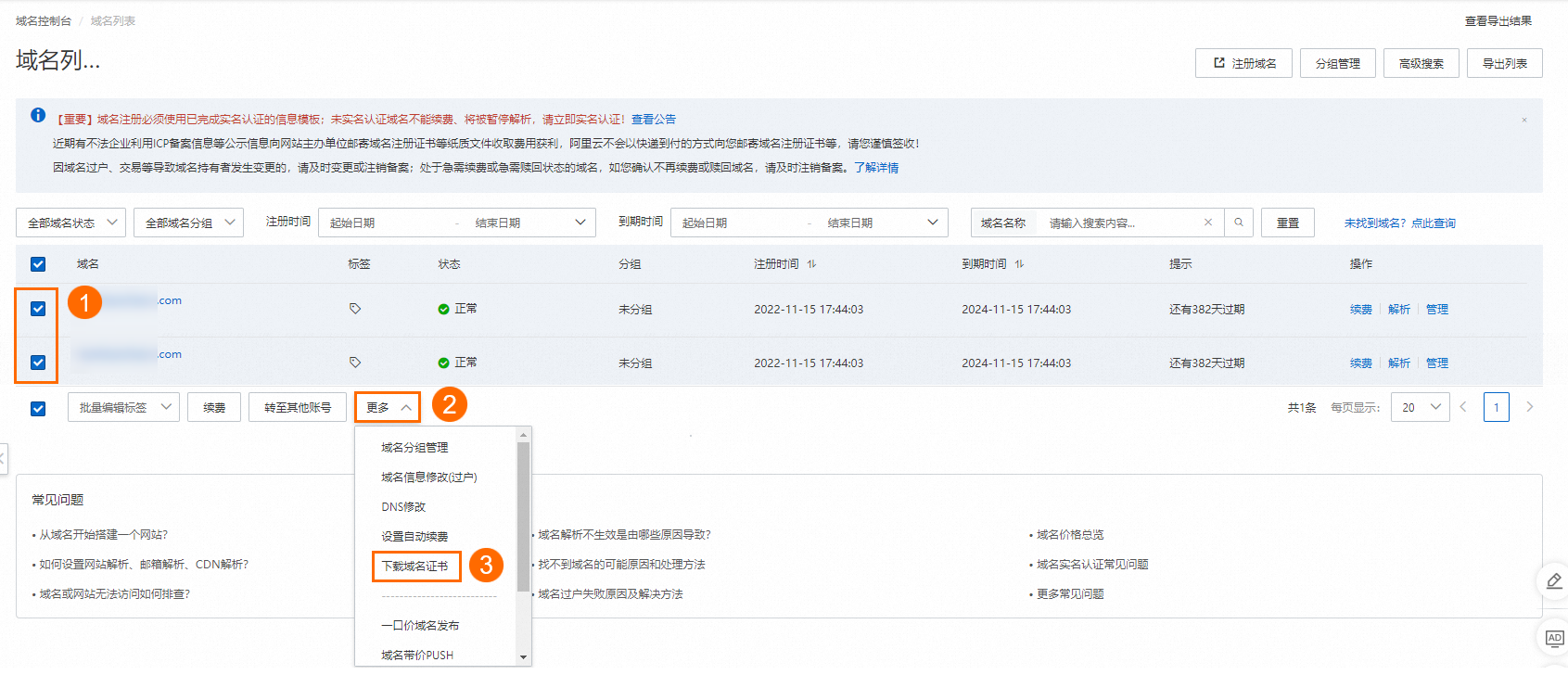Click the blue info icon in notice banner
The image size is (1568, 675).
coord(38,115)
